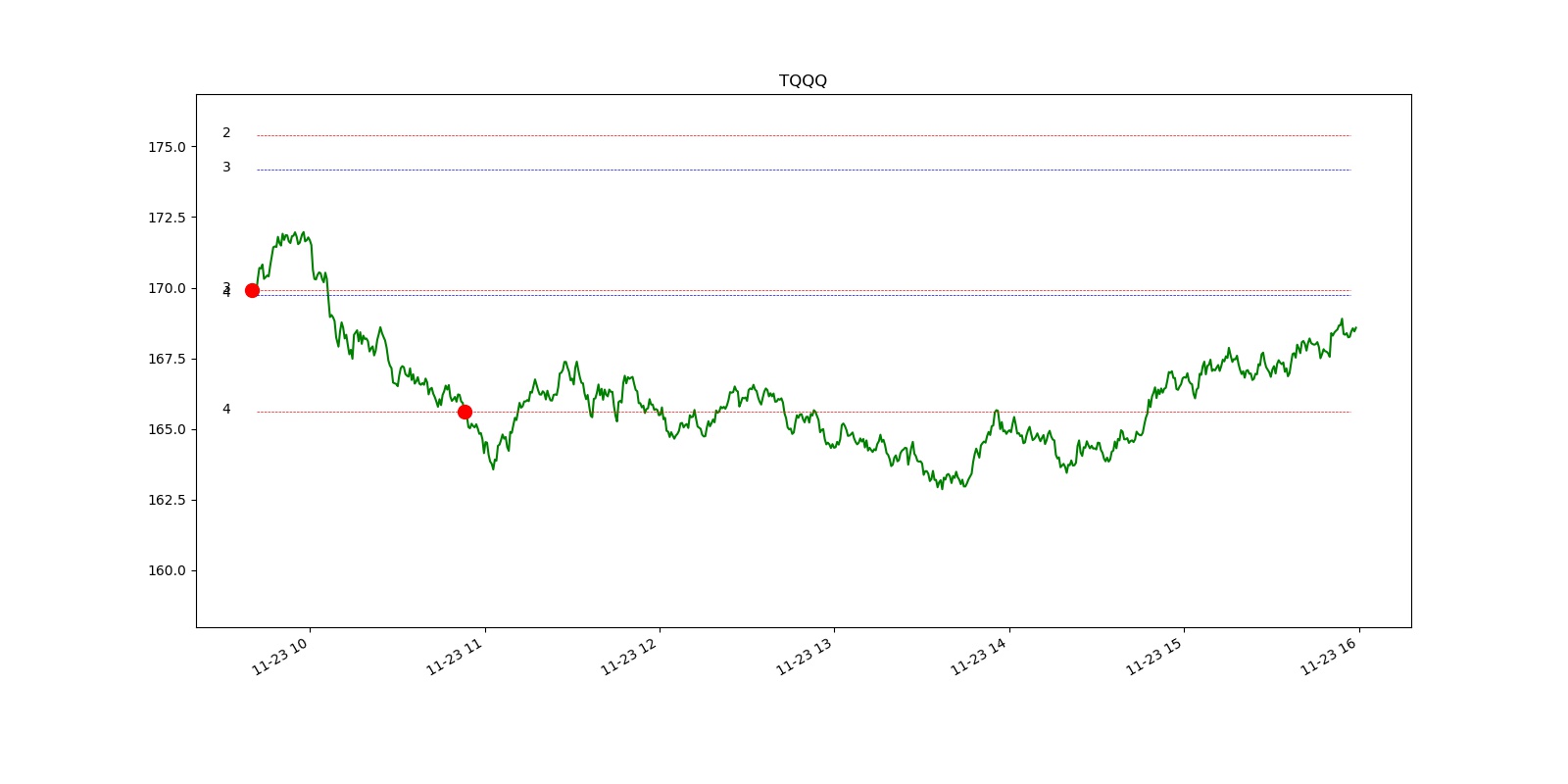1568x784 pixels.
Task: Click the x-axis label 11-23 15
Action: pos(1154,657)
